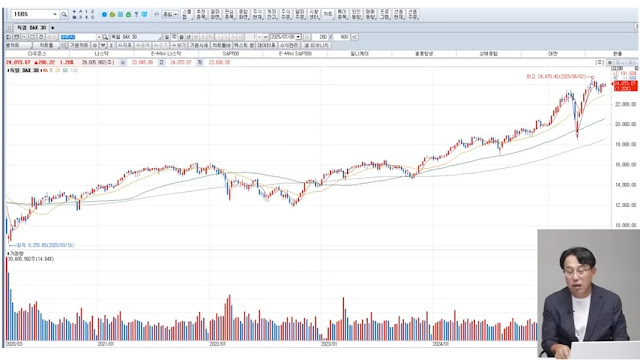The width and height of the screenshot is (640, 360).
Task: Switch to virtual screen 4
Action: (86, 17)
